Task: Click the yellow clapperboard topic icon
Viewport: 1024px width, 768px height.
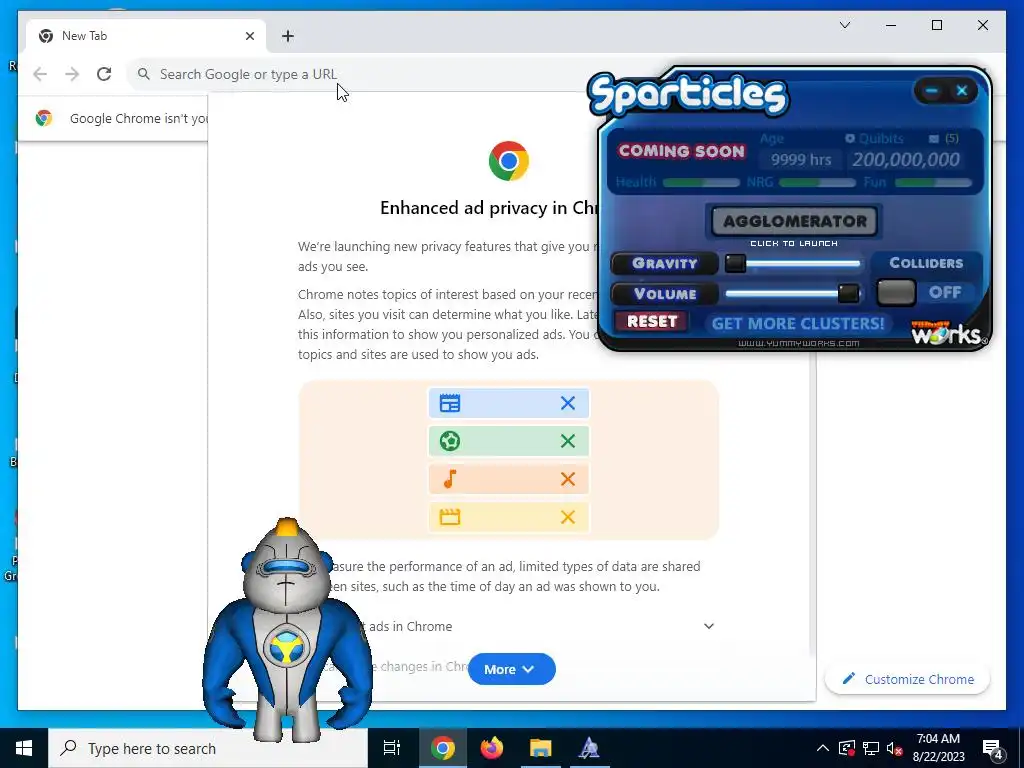Action: click(450, 517)
